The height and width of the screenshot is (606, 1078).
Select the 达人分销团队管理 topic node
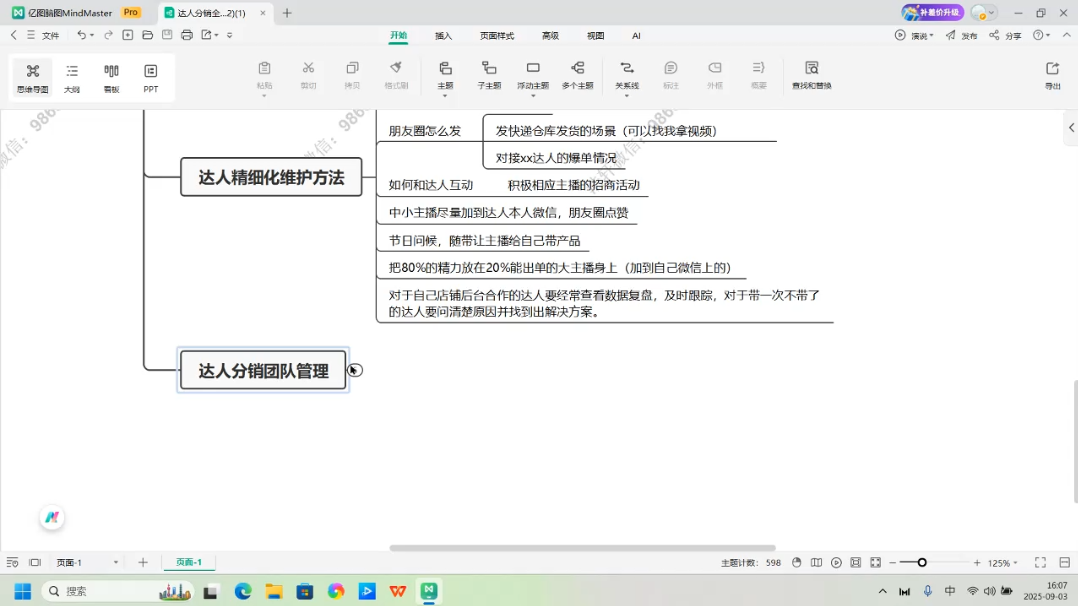[x=262, y=369]
